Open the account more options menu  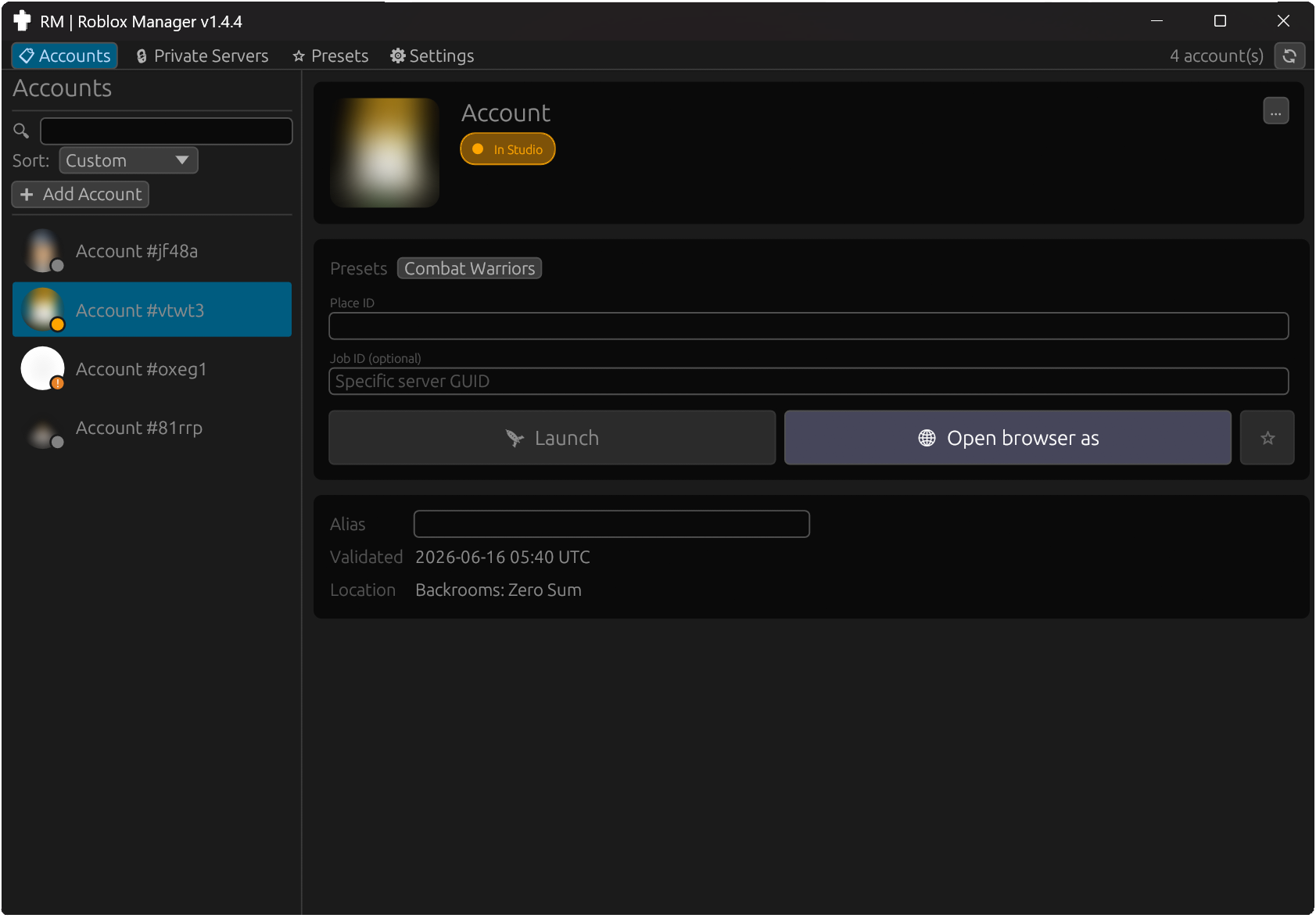(x=1276, y=111)
